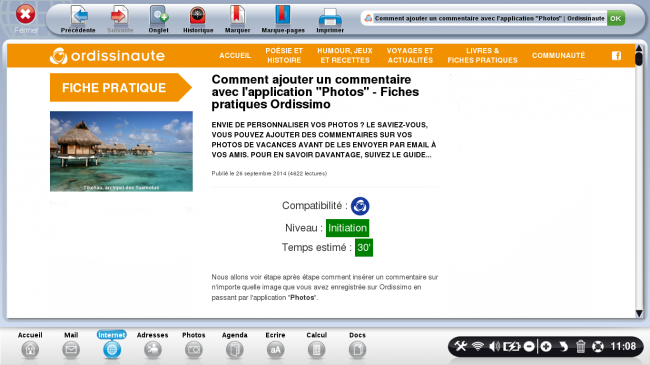
Task: Click the Suivante forward arrow
Action: coord(120,19)
